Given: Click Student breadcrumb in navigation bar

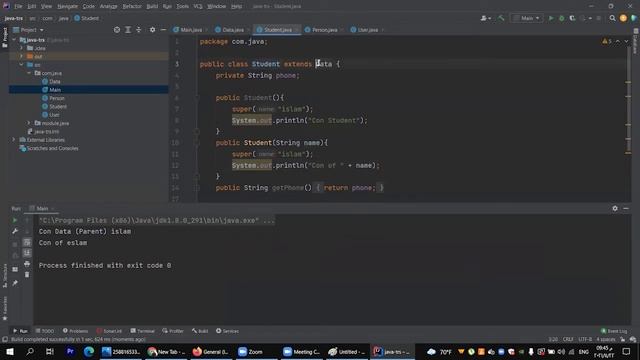Looking at the screenshot, I should coord(87,18).
